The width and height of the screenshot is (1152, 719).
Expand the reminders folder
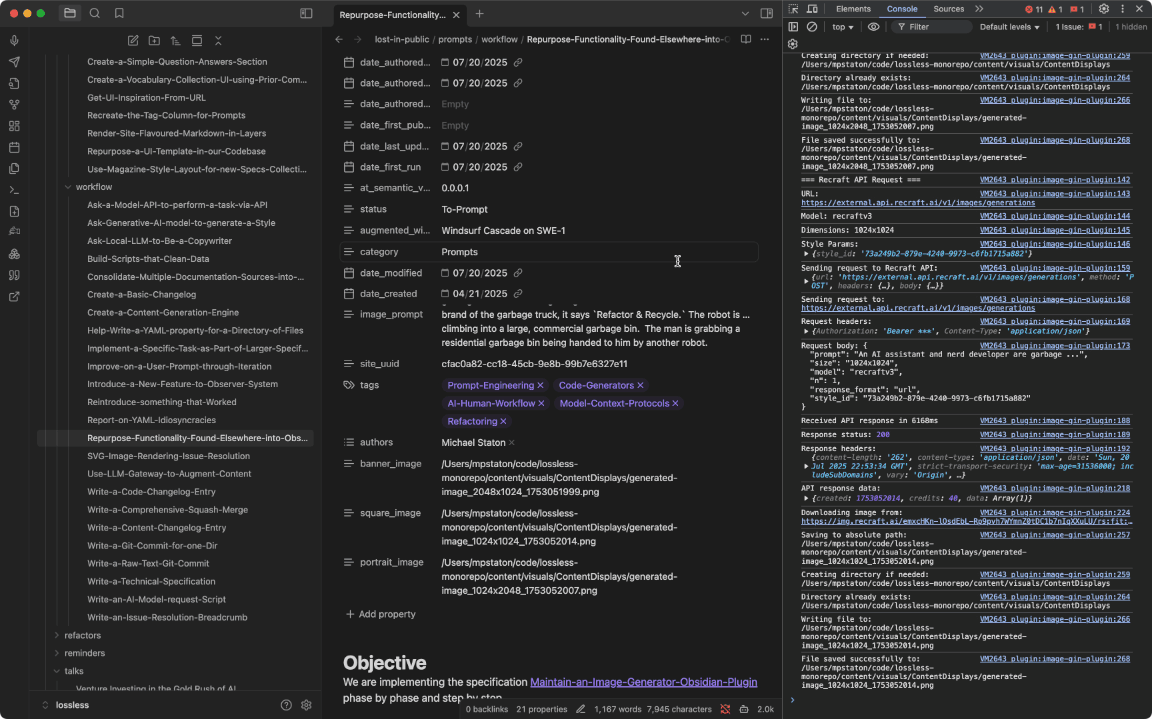click(57, 653)
